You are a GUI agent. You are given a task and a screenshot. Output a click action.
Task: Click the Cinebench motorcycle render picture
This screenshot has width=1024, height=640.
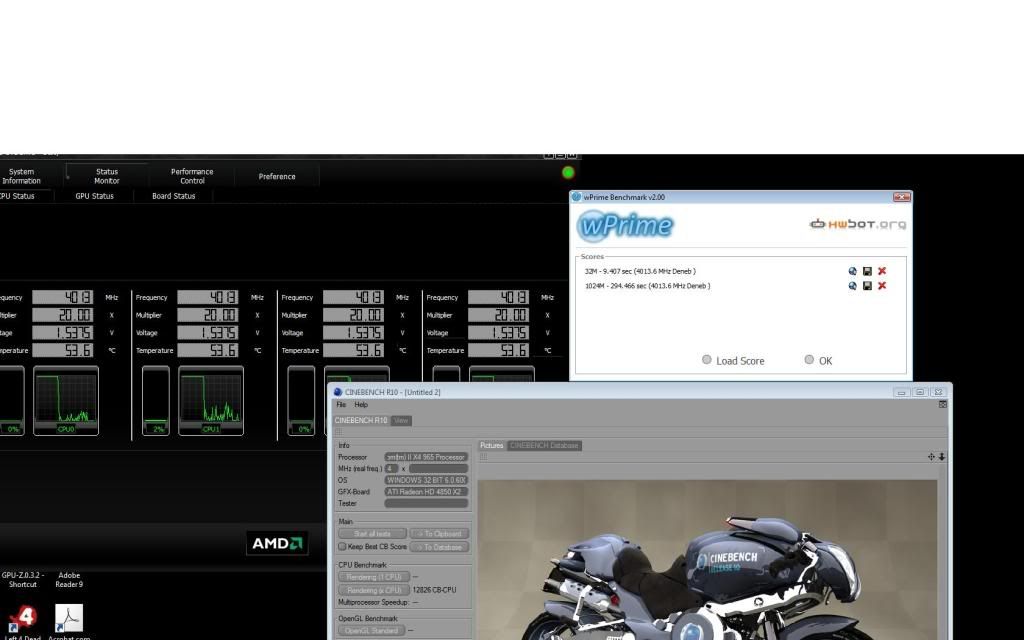pos(707,560)
